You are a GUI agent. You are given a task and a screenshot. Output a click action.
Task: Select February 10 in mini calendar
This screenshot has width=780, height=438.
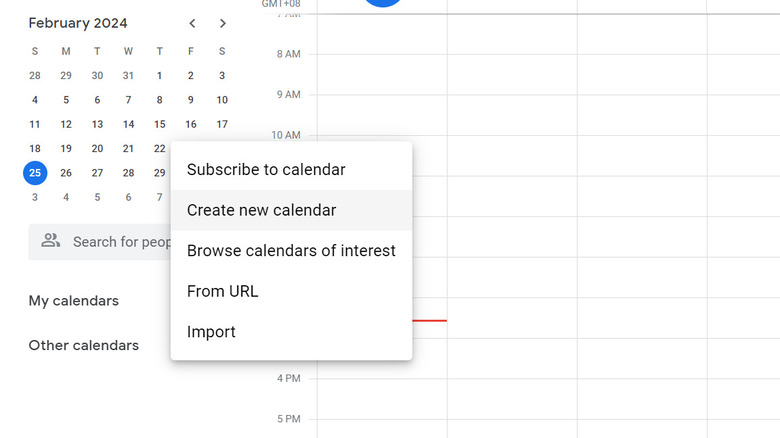click(222, 100)
